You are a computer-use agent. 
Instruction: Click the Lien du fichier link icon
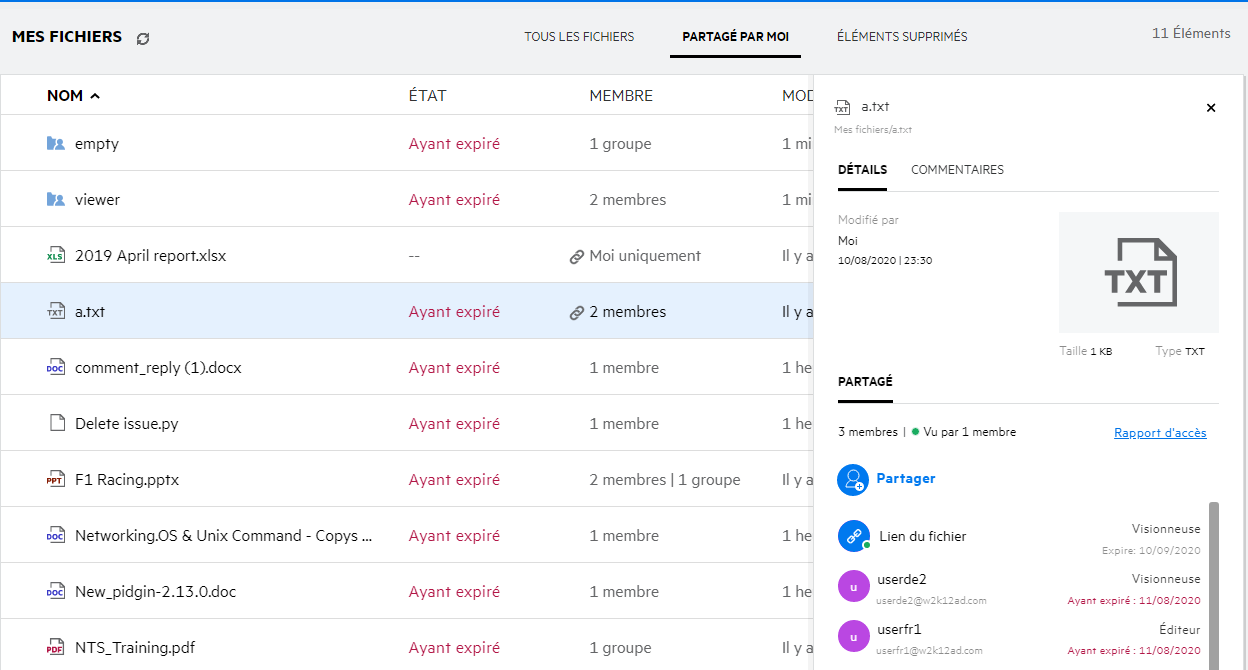pos(853,536)
